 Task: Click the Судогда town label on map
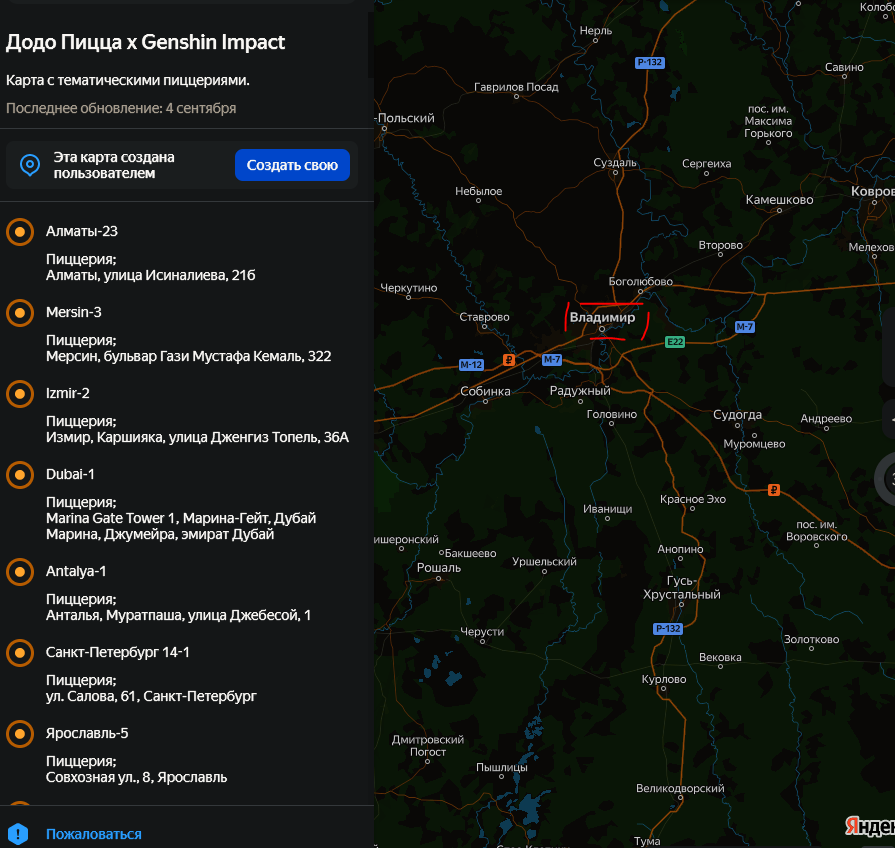[737, 415]
